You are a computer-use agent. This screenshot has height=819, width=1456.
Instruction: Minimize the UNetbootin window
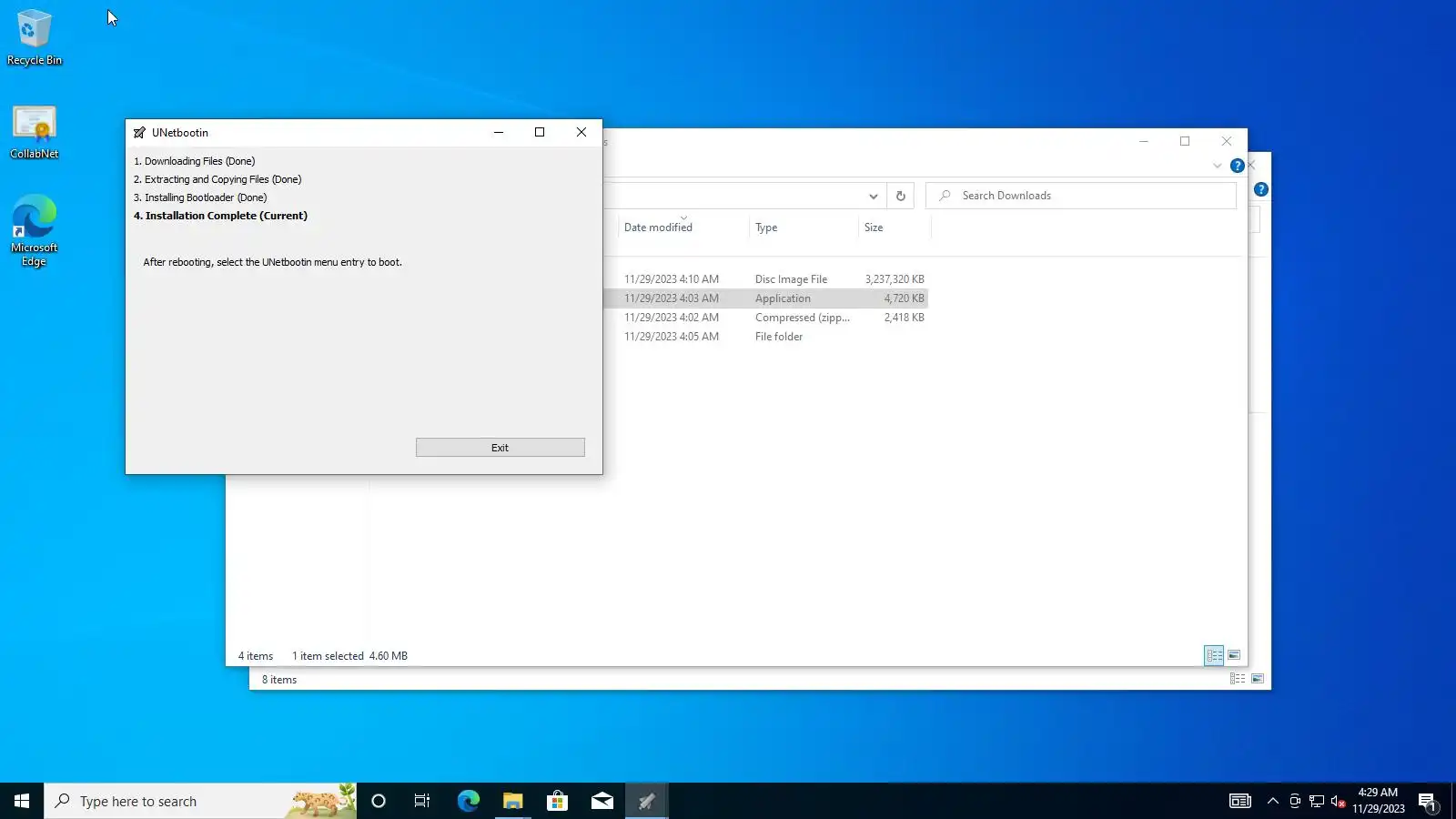pyautogui.click(x=499, y=132)
